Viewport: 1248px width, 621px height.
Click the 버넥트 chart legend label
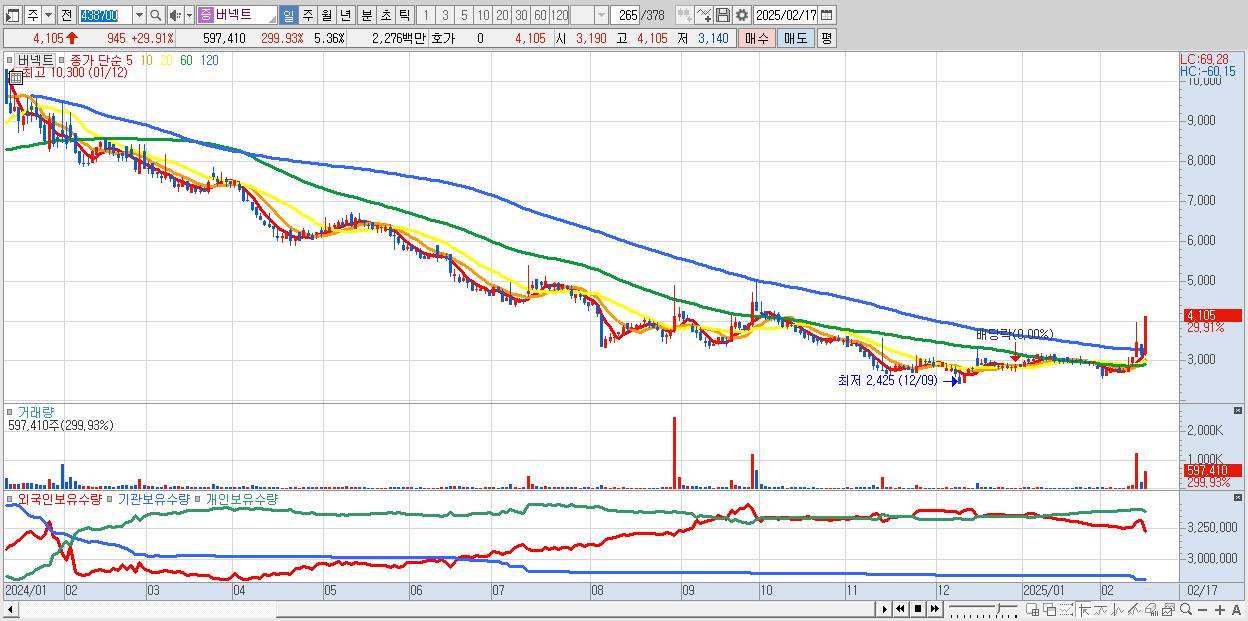click(x=35, y=60)
